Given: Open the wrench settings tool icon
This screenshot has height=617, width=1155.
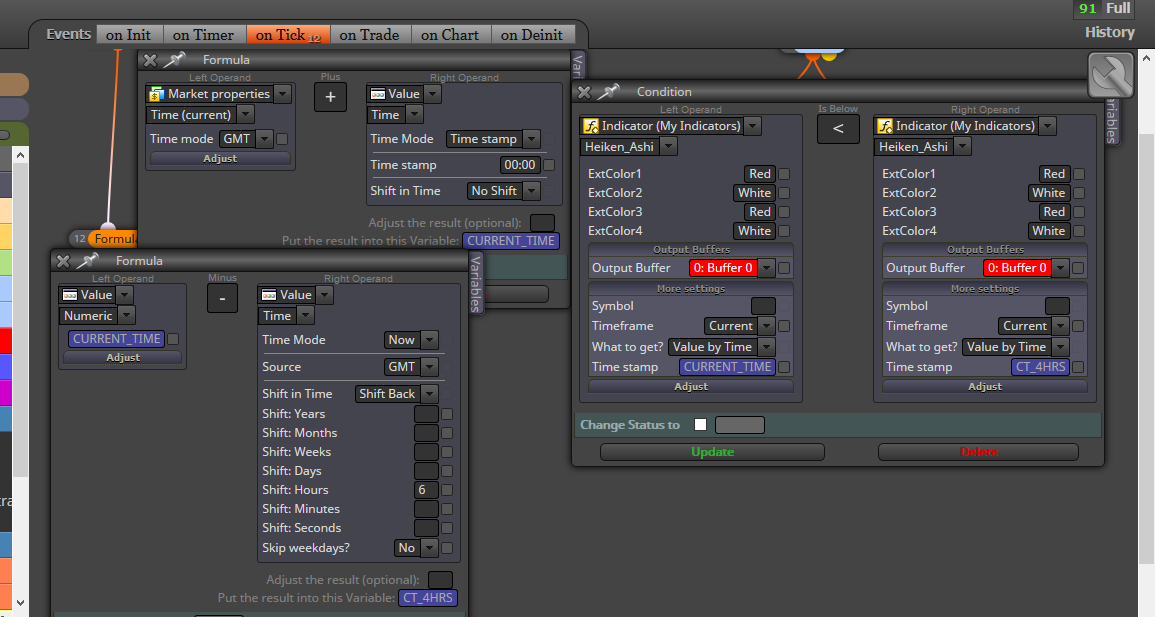Looking at the screenshot, I should [1110, 75].
